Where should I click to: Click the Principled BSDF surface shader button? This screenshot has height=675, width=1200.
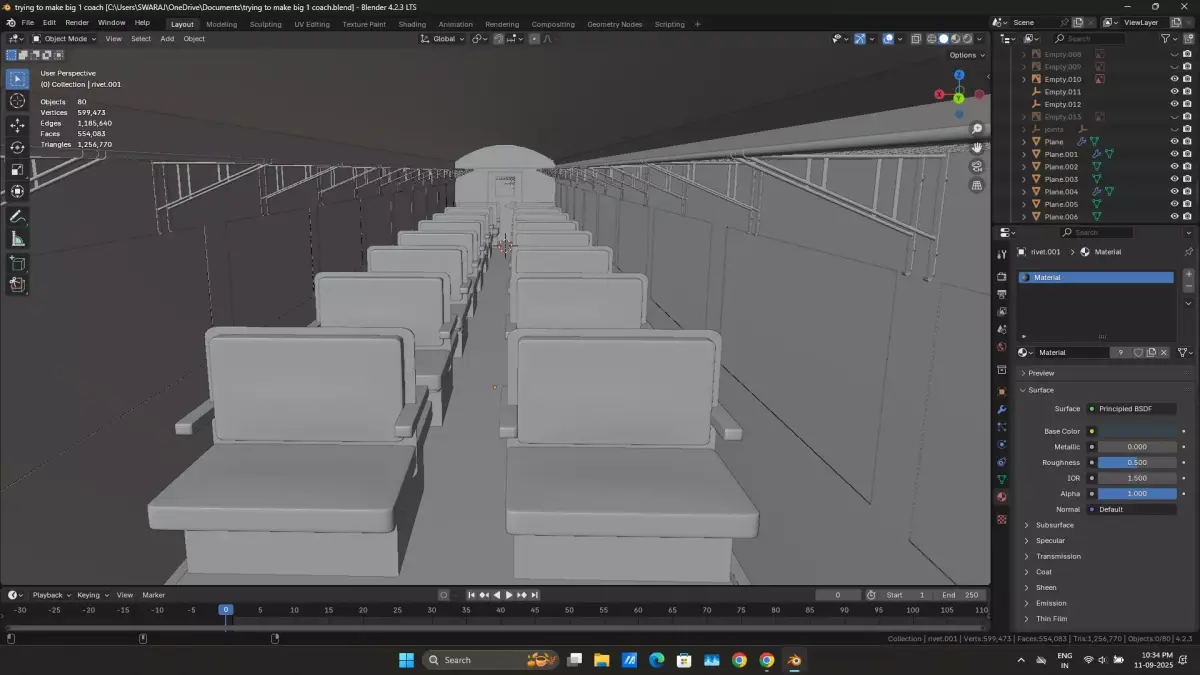(1132, 409)
